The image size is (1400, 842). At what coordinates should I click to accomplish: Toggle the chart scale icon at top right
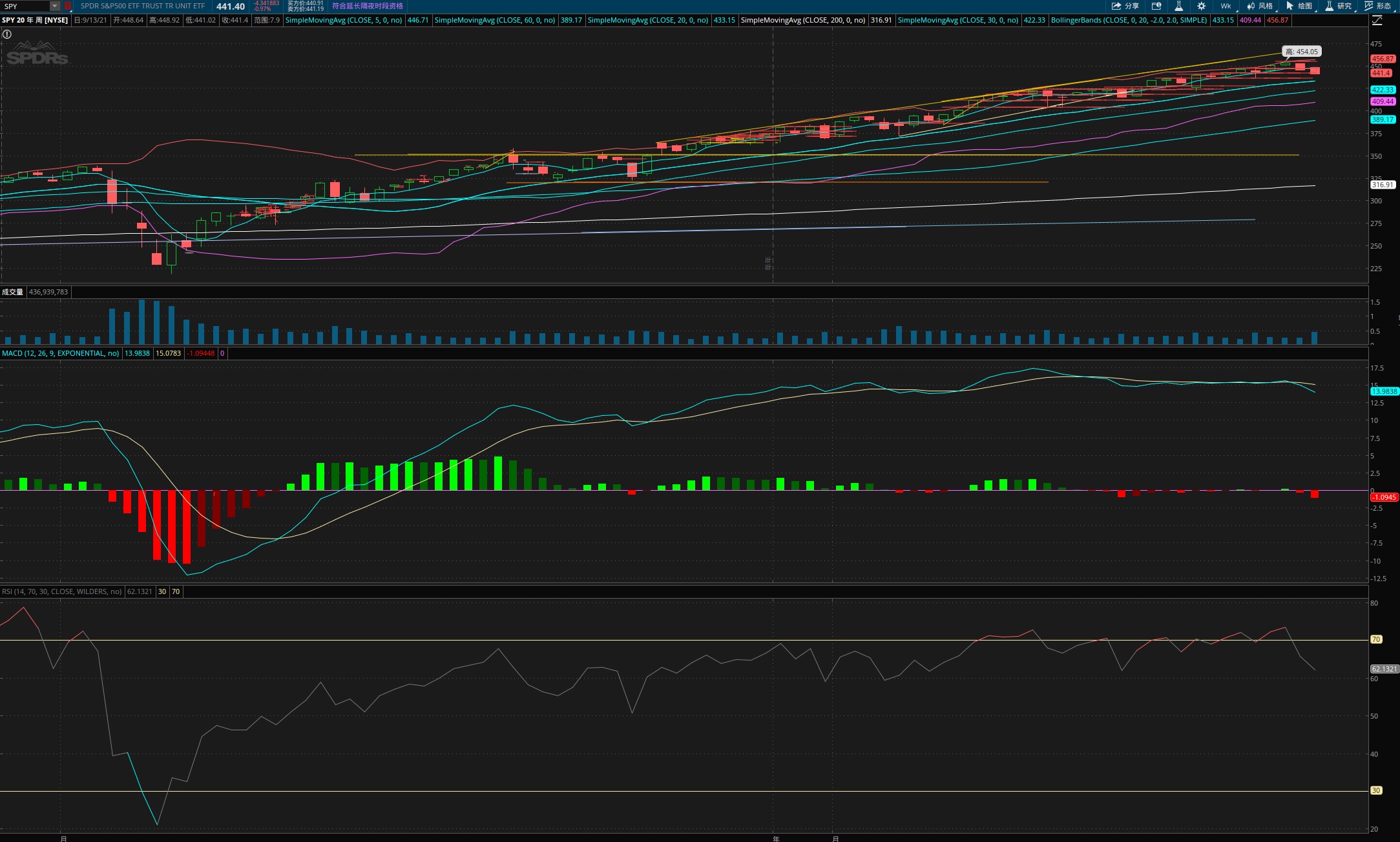tap(1377, 20)
